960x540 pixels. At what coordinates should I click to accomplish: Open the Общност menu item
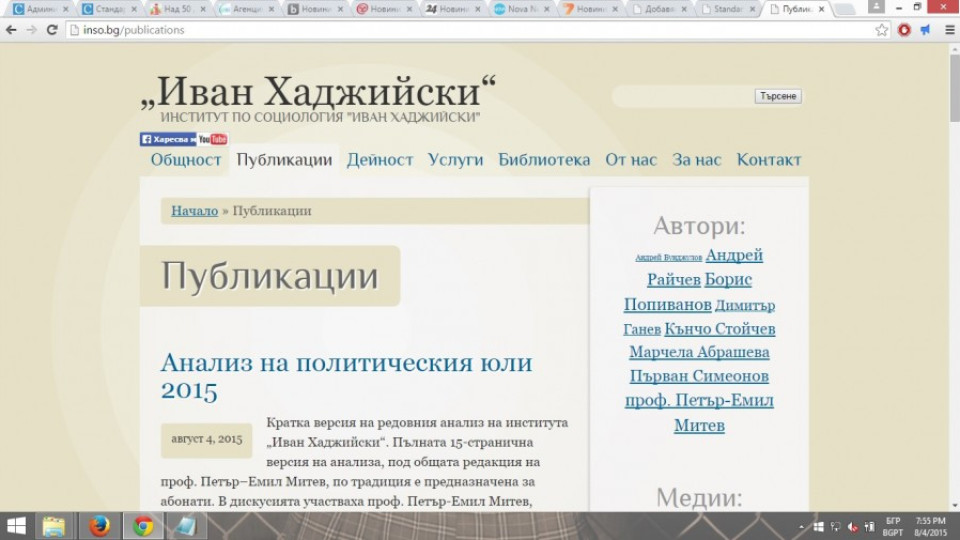pos(186,160)
